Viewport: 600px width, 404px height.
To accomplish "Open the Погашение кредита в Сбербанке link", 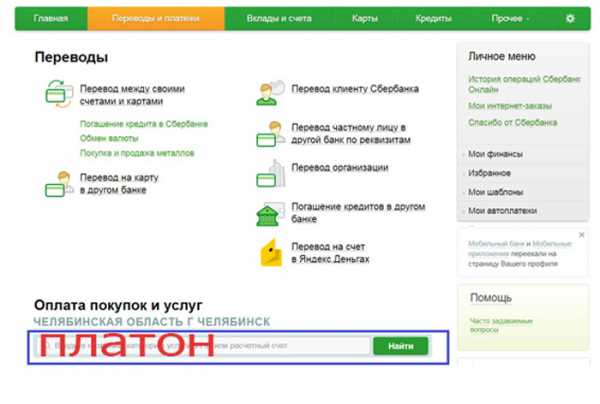I will (144, 124).
